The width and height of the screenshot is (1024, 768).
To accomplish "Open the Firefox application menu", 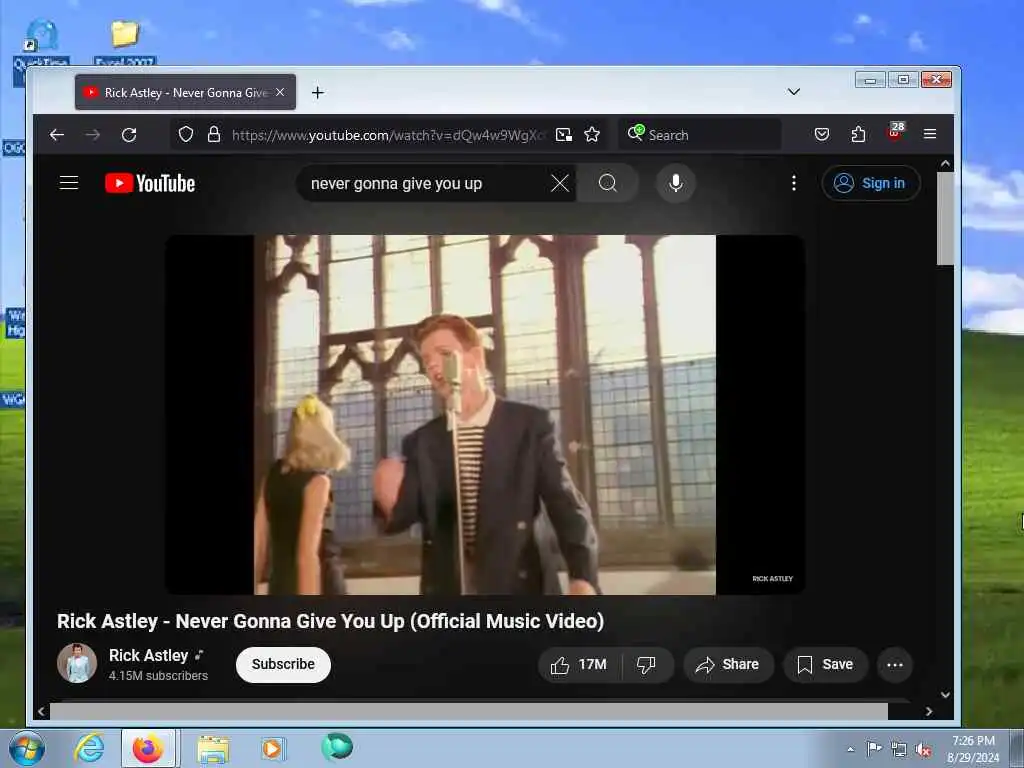I will click(930, 134).
